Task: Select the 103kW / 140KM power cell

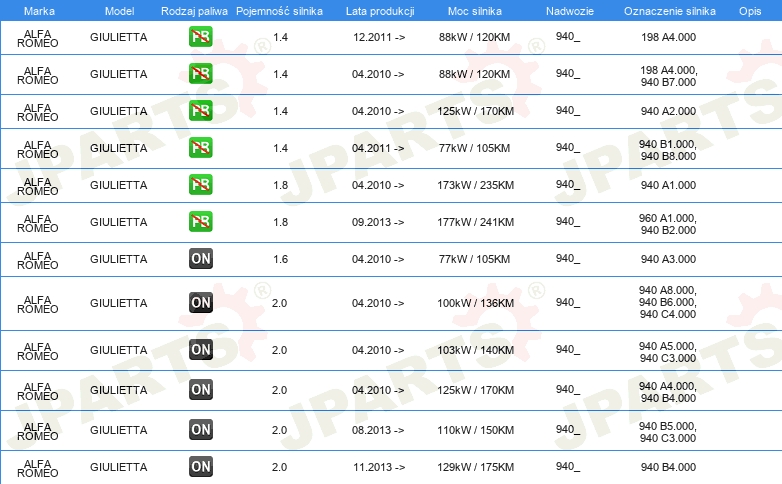Action: 475,350
